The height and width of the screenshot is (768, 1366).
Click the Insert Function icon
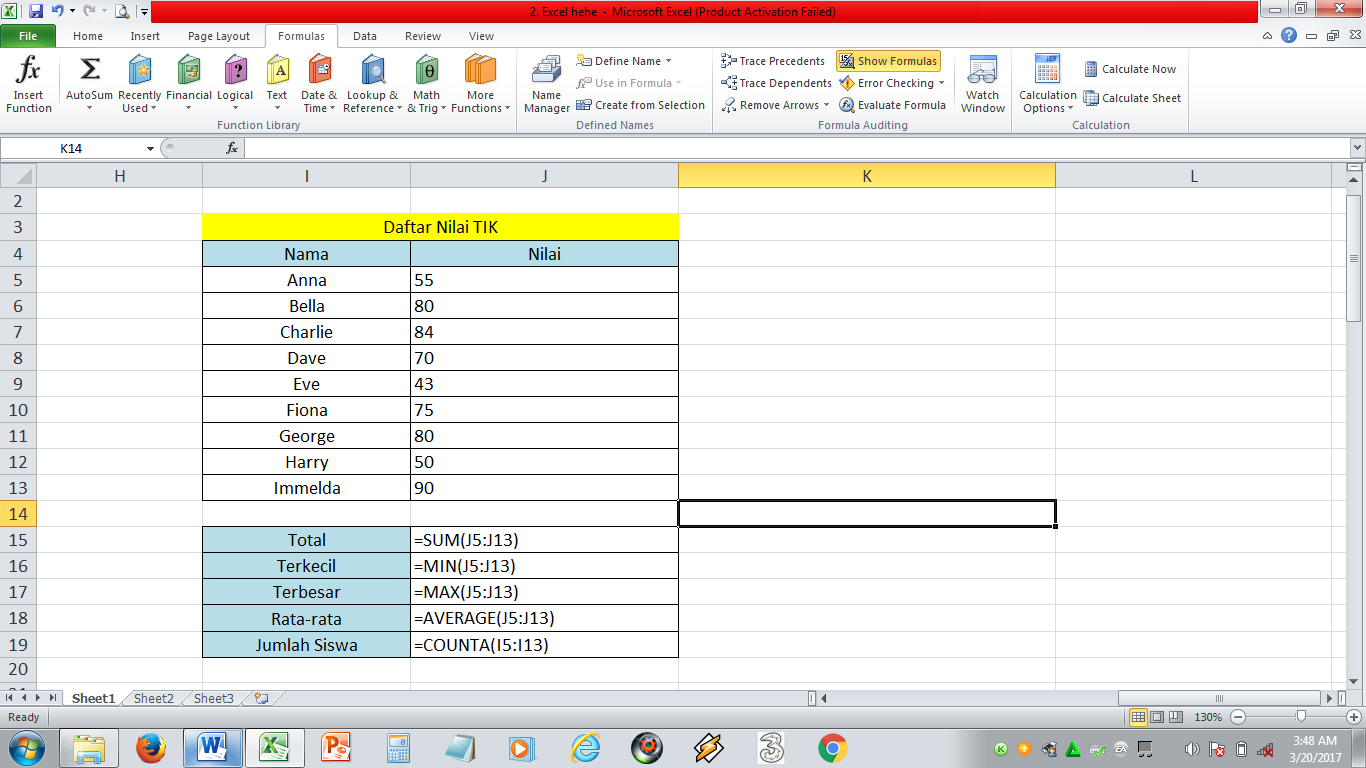[29, 84]
